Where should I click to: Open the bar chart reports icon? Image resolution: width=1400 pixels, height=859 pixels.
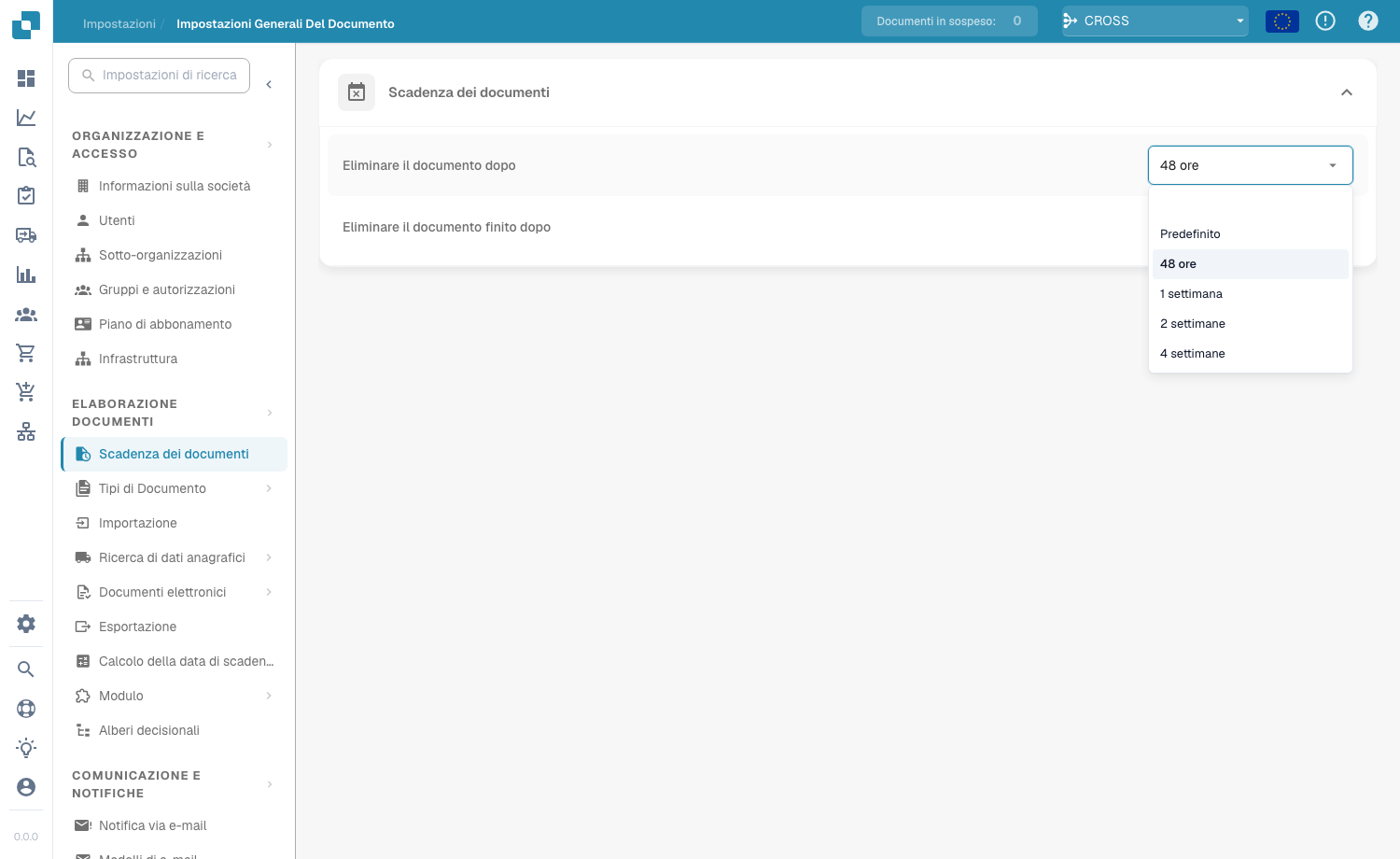click(x=26, y=275)
